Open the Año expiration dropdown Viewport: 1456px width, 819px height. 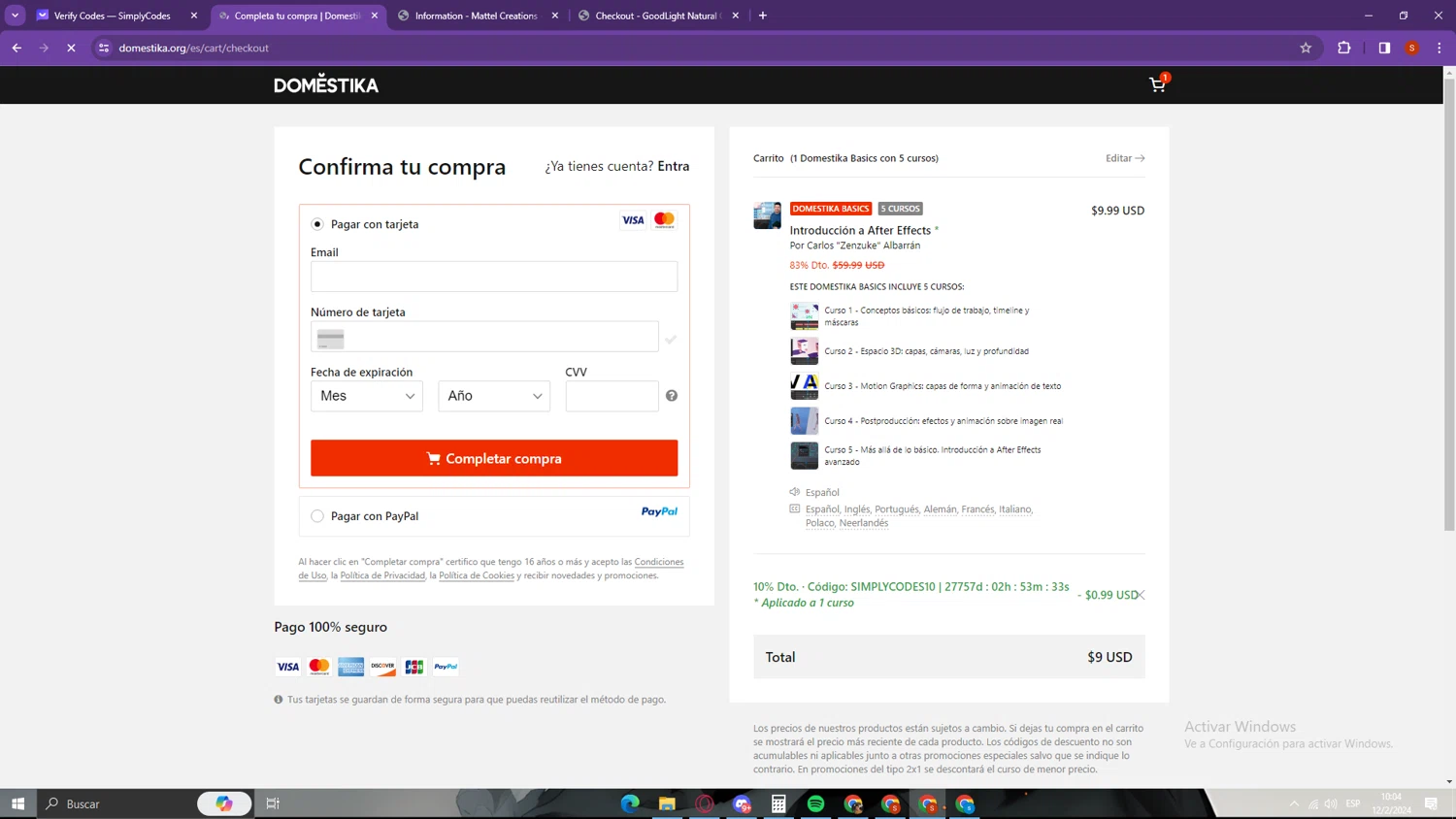pos(494,396)
